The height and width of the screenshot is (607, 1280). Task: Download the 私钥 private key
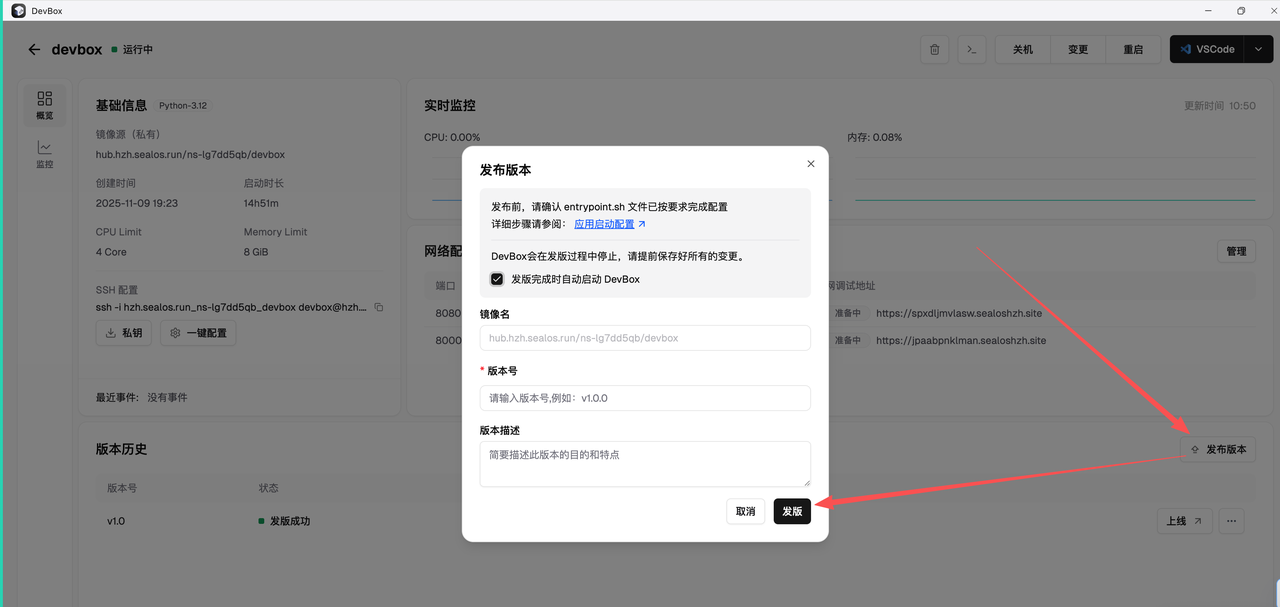click(x=123, y=333)
